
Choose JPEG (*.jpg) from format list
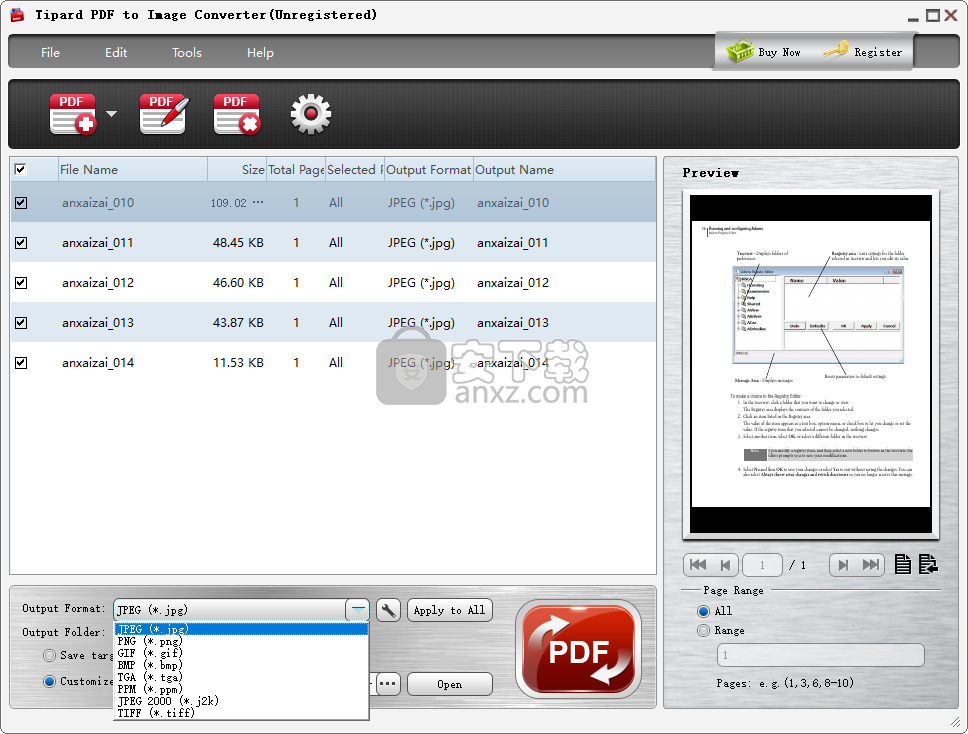click(x=241, y=629)
